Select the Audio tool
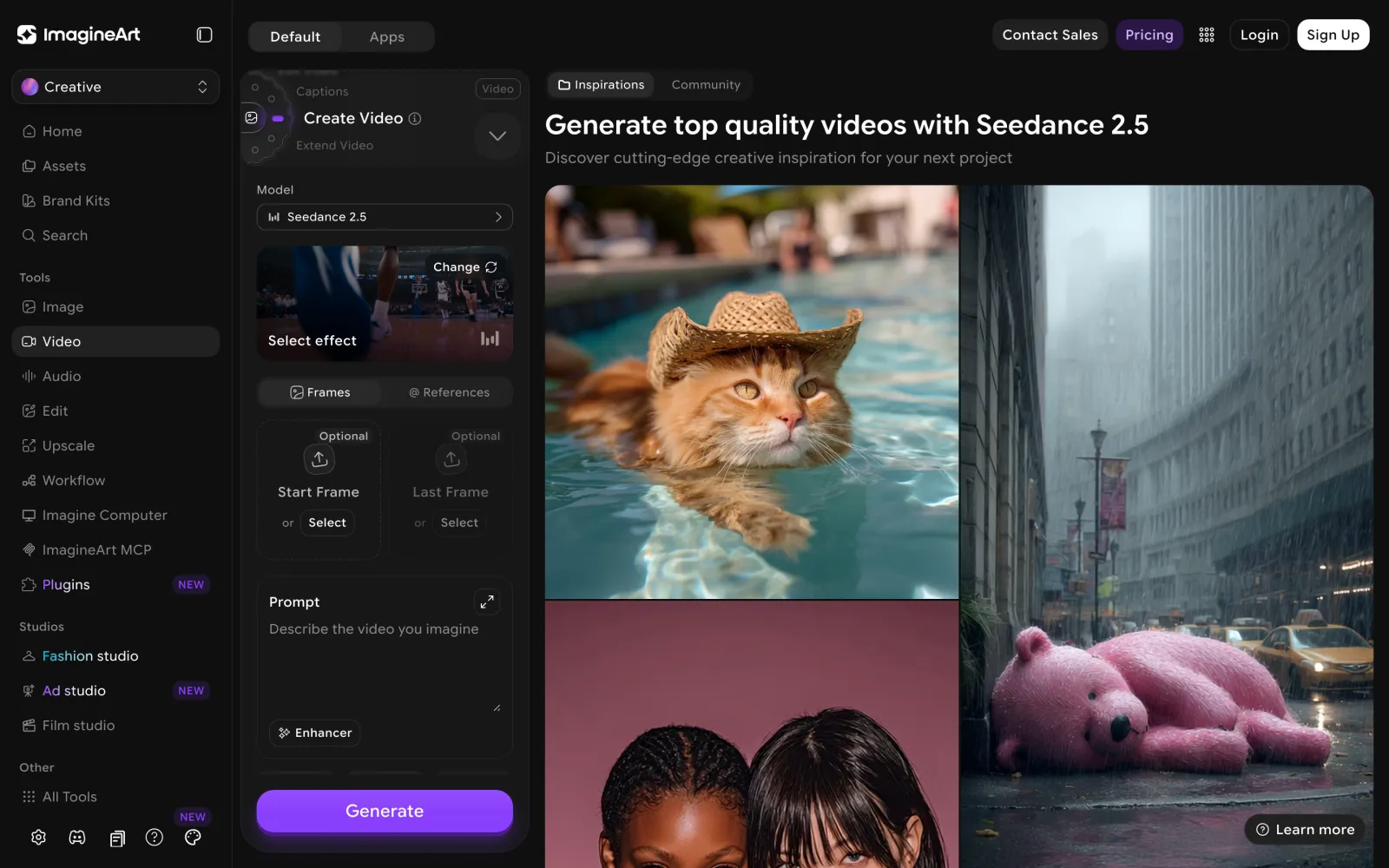 pos(115,376)
